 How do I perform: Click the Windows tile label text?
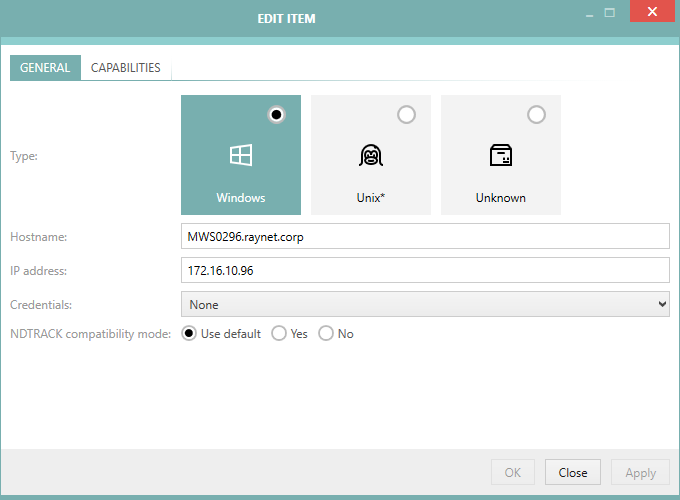tap(241, 198)
